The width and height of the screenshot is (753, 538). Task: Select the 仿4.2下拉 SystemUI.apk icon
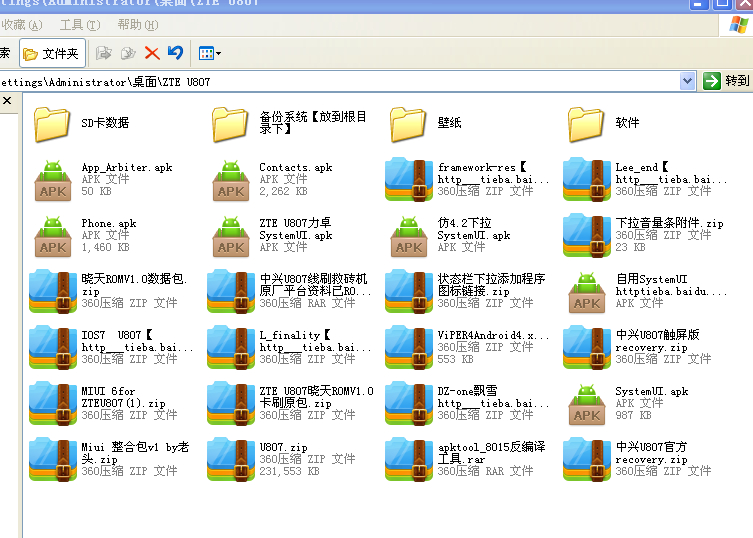tap(409, 236)
